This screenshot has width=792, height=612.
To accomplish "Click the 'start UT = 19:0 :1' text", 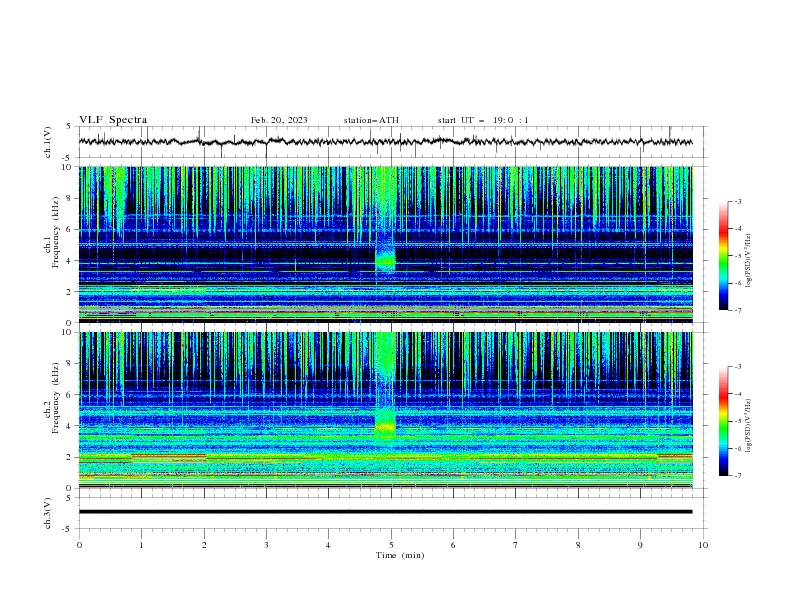I will (482, 120).
